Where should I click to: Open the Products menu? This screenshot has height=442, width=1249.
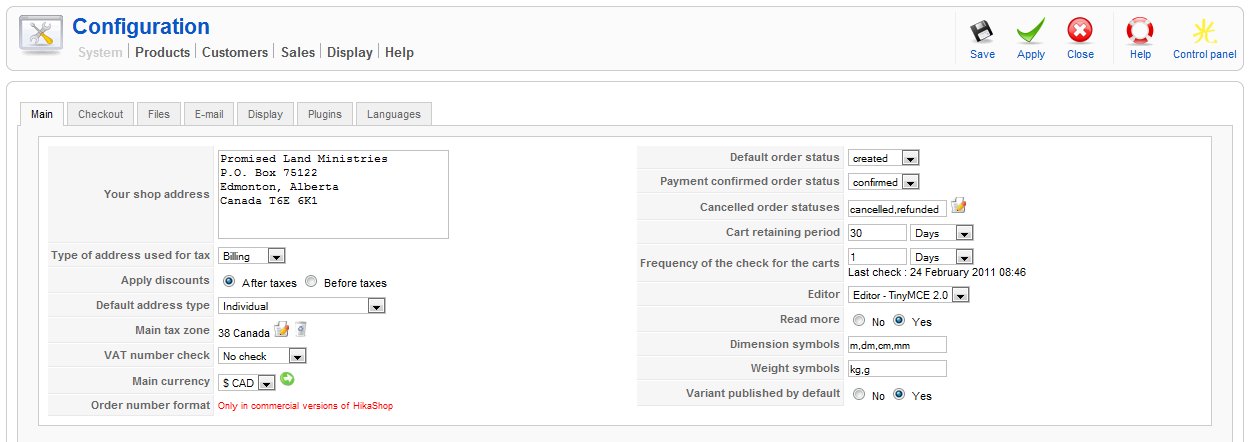tap(162, 52)
